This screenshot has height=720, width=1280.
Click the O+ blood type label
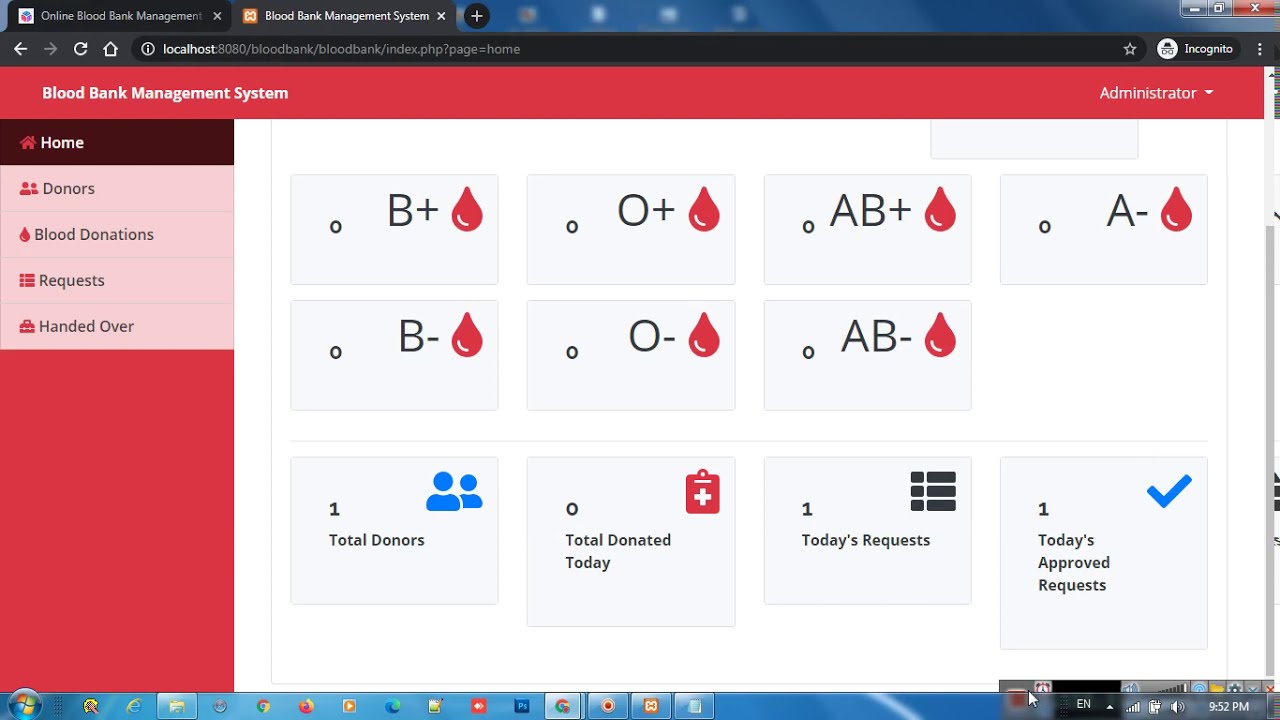pos(646,211)
